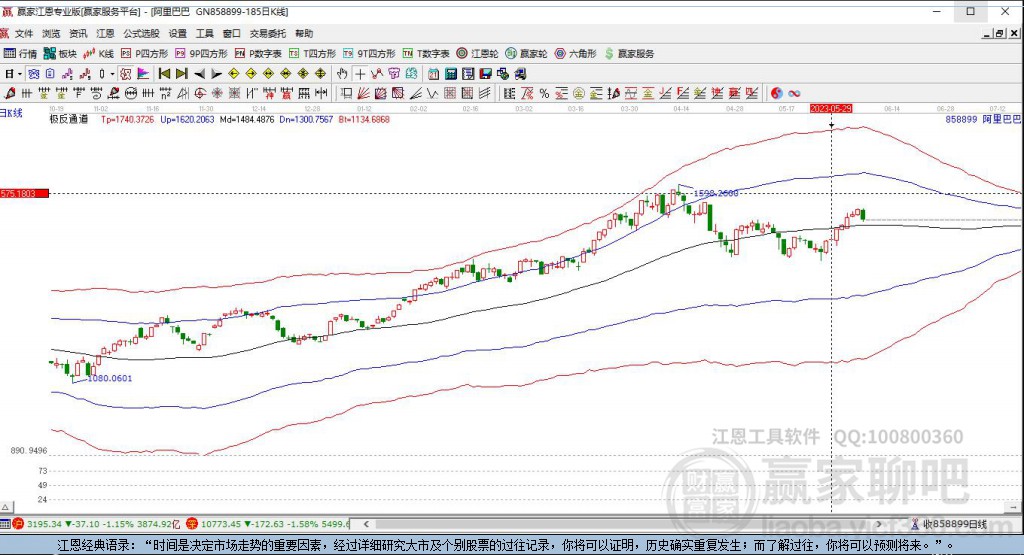Select the hand pan tool
The height and width of the screenshot is (555, 1024).
(342, 74)
